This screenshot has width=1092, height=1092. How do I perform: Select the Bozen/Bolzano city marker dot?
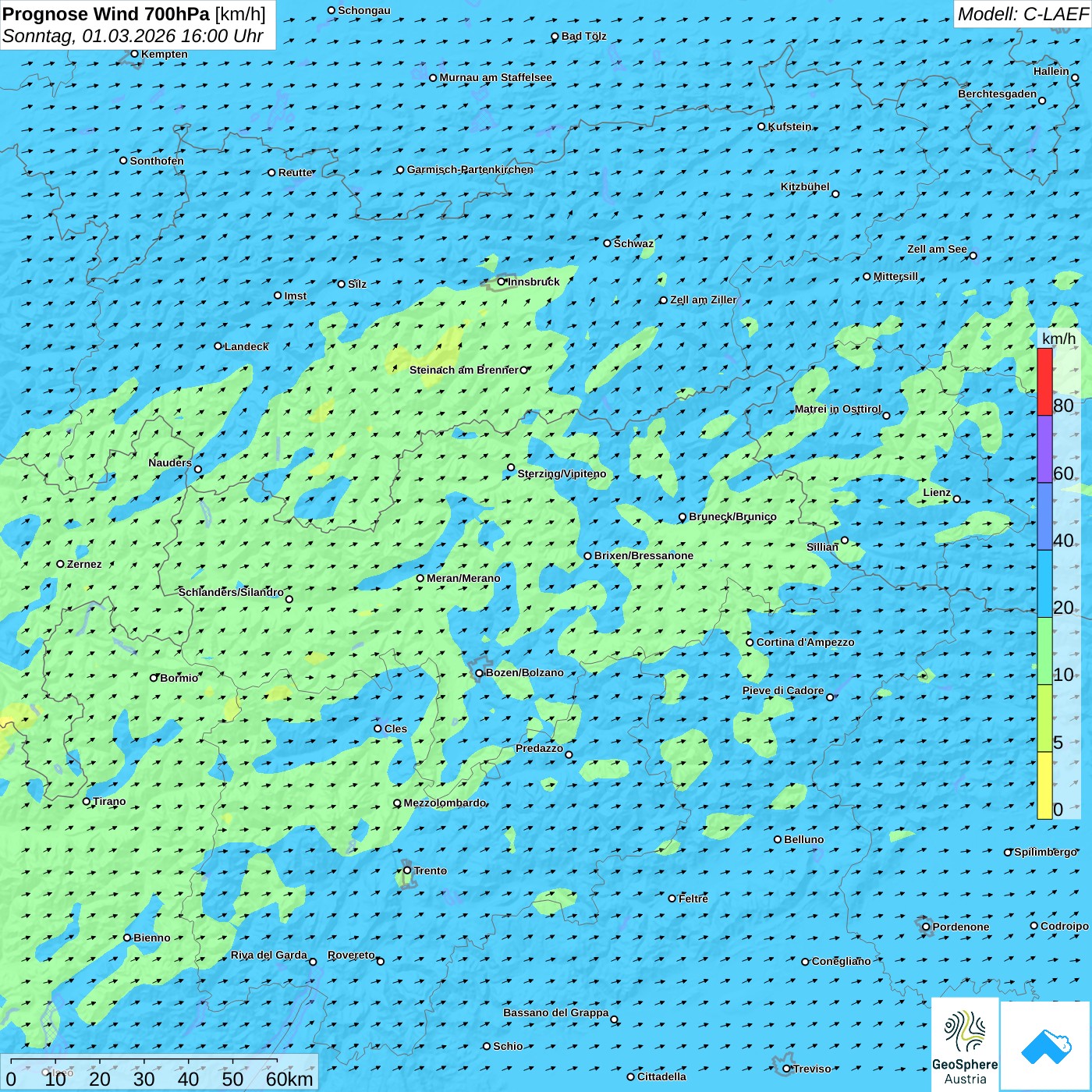pos(479,673)
